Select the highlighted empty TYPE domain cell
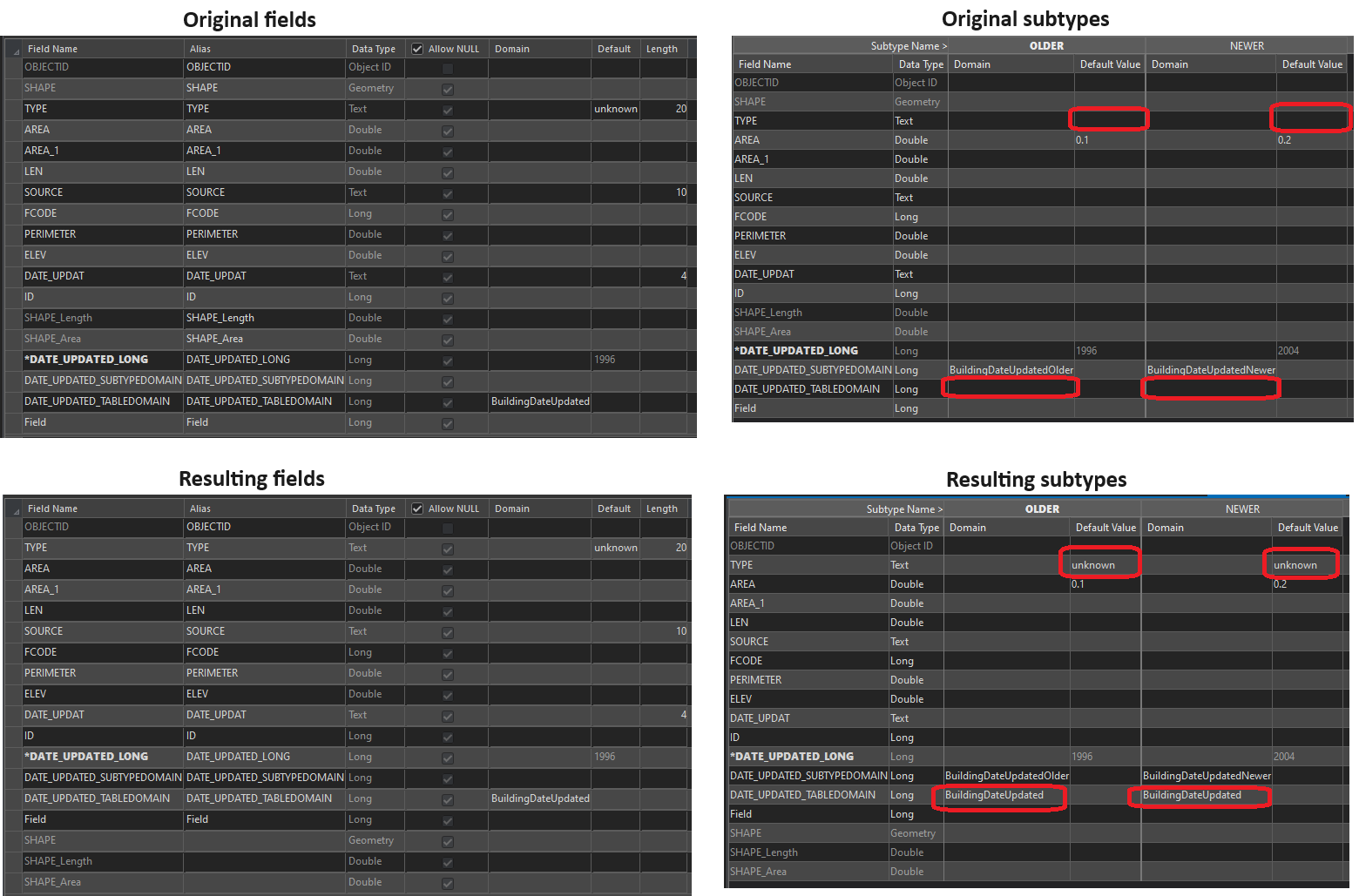 click(1108, 118)
